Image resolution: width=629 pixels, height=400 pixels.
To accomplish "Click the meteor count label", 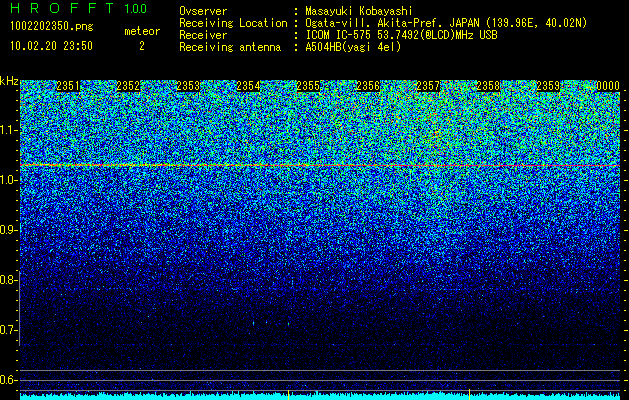I will click(x=142, y=31).
